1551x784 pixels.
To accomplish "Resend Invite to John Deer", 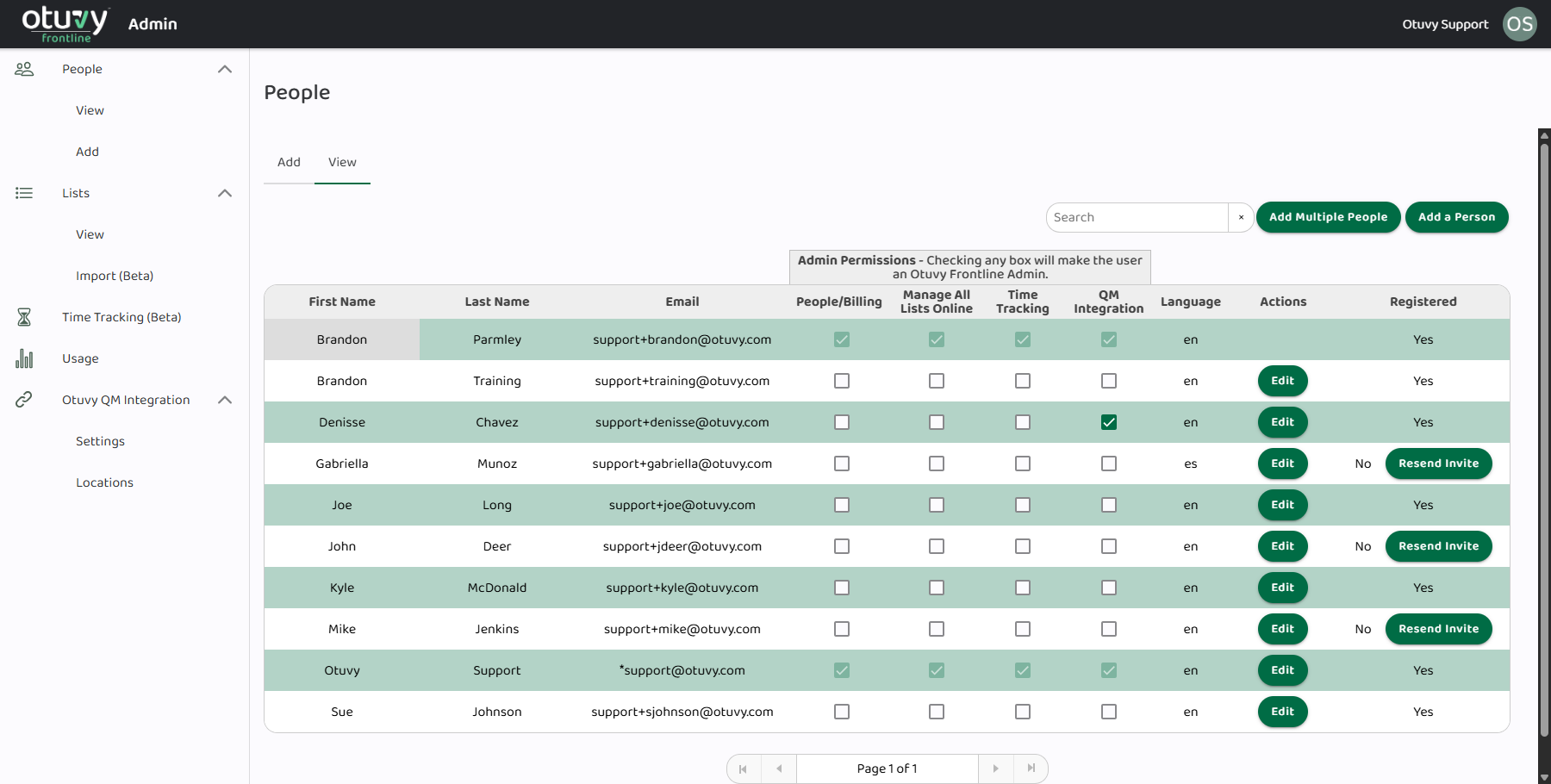I will [1438, 546].
